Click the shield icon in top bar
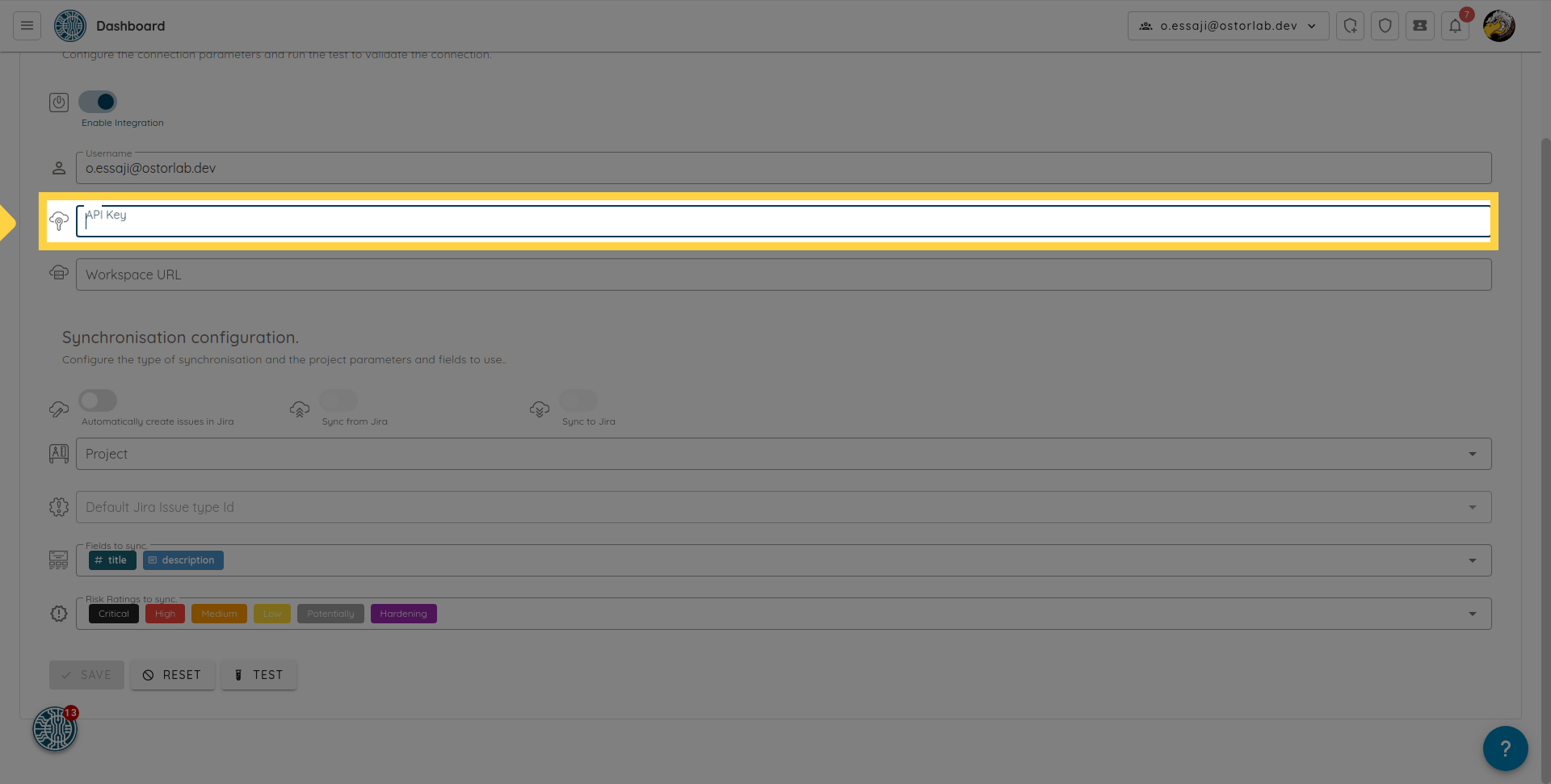 [1385, 26]
